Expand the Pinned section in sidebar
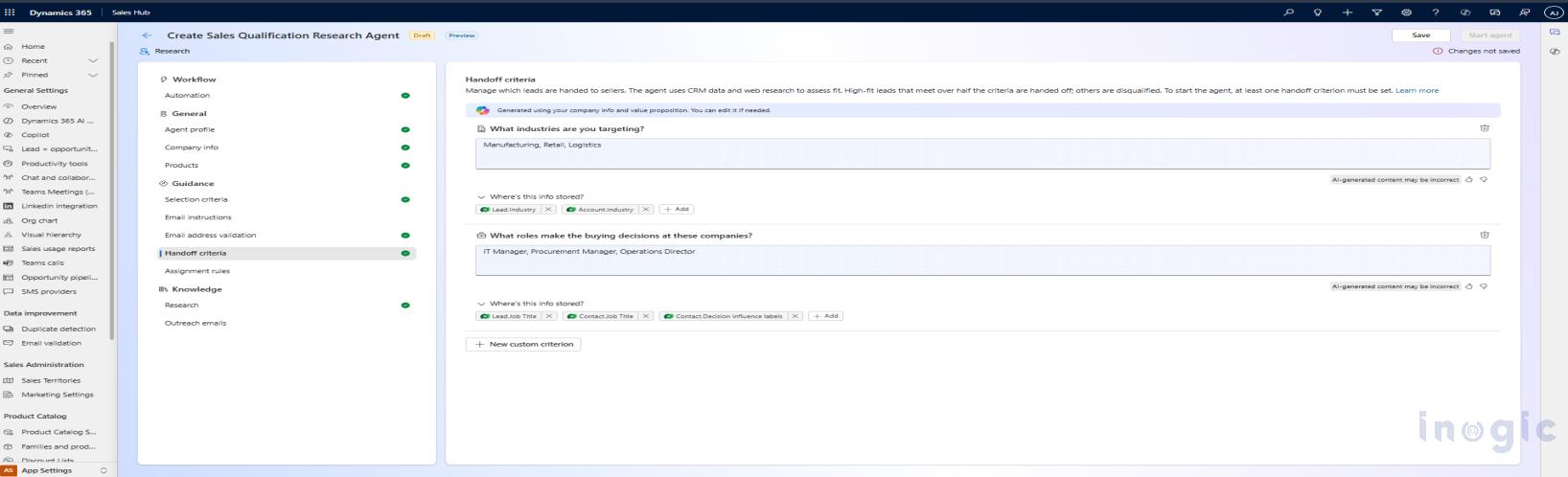This screenshot has width=1568, height=477. (93, 75)
